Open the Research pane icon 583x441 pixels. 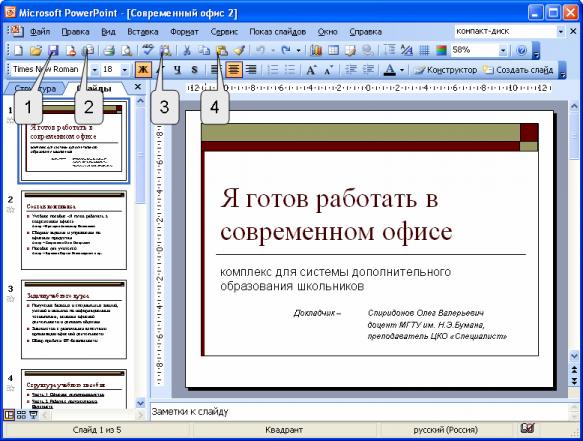[165, 50]
